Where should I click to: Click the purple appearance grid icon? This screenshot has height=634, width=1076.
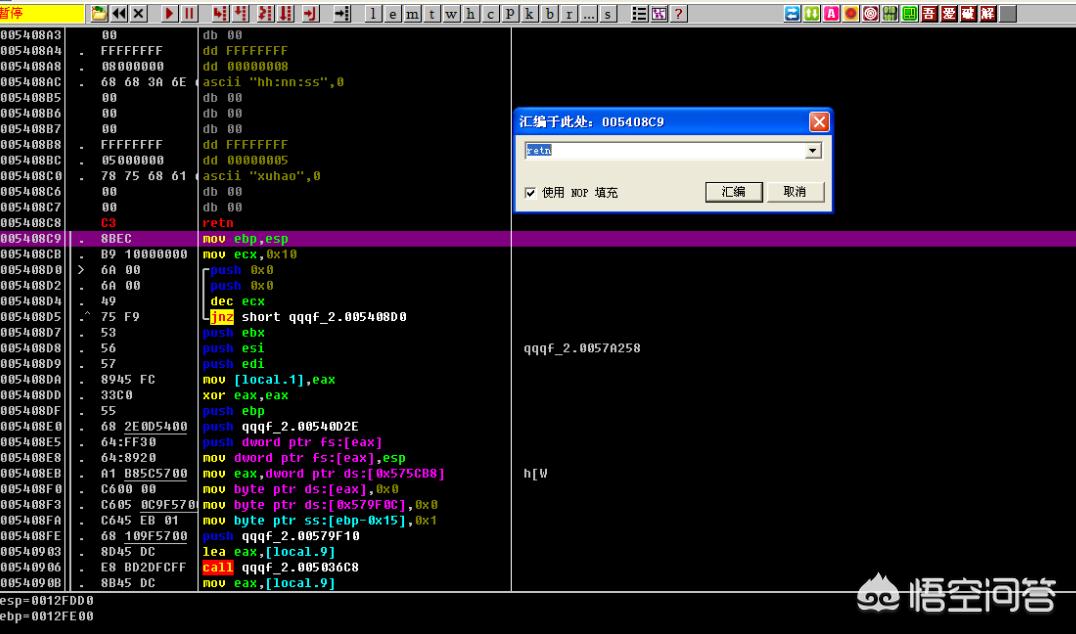pos(659,13)
